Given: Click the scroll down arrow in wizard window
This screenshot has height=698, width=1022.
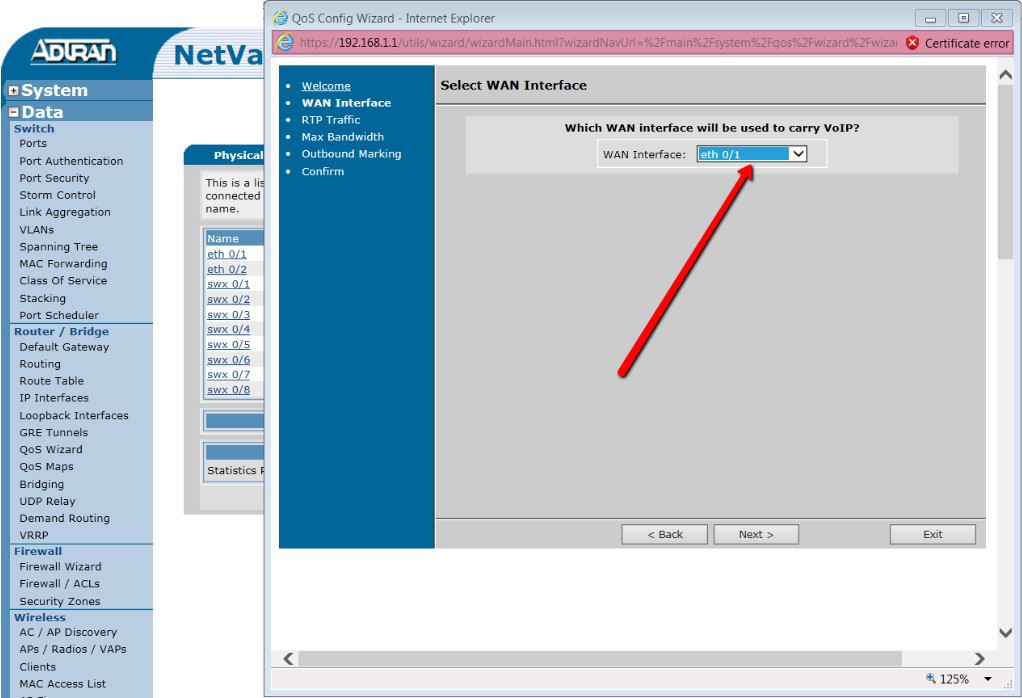Looking at the screenshot, I should coord(1005,632).
